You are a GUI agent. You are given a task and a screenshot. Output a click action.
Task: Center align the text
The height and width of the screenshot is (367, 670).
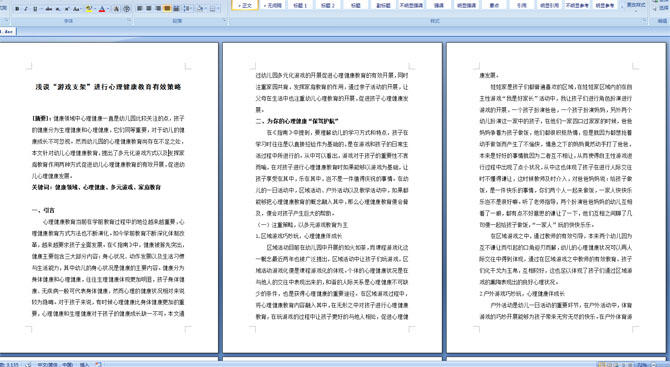coord(149,8)
